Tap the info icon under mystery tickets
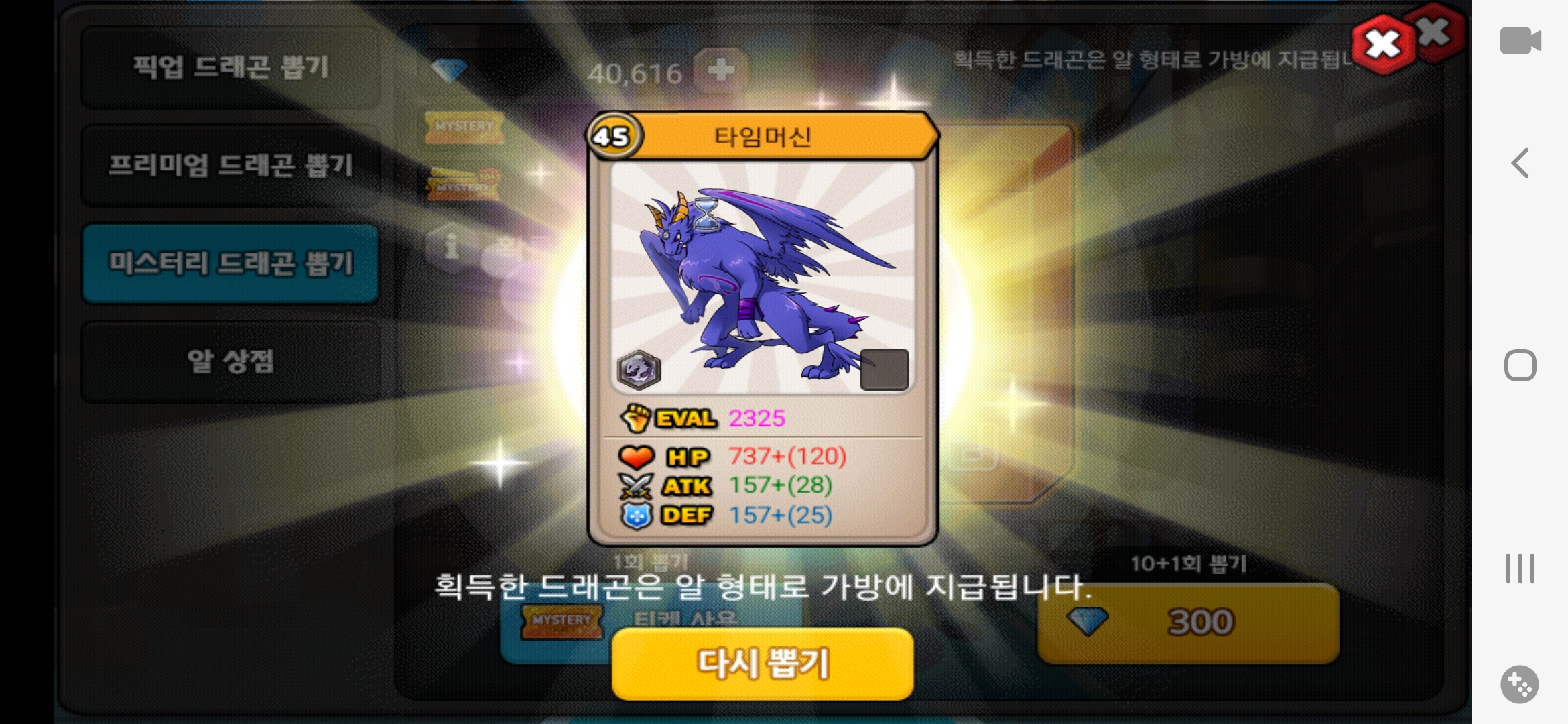This screenshot has height=724, width=1568. point(451,246)
